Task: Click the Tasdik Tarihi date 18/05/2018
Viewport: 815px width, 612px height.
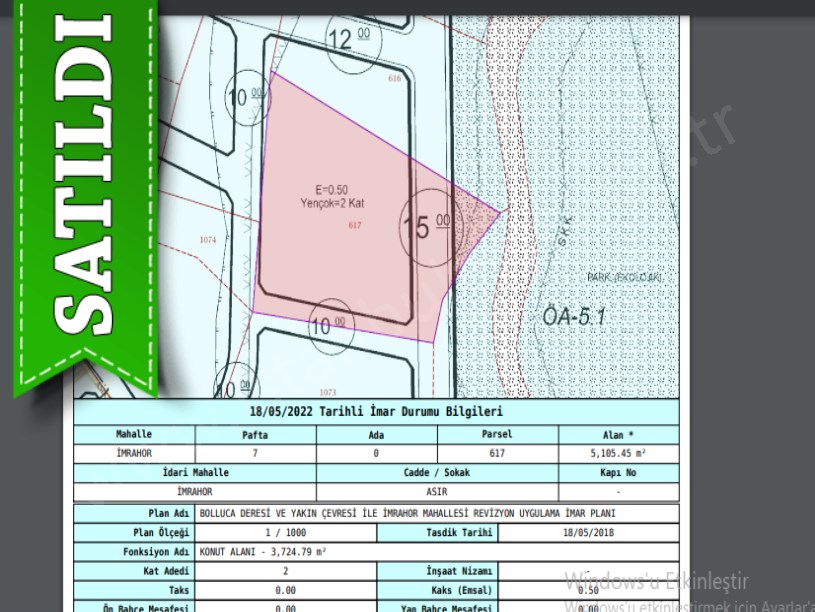Action: pos(588,532)
